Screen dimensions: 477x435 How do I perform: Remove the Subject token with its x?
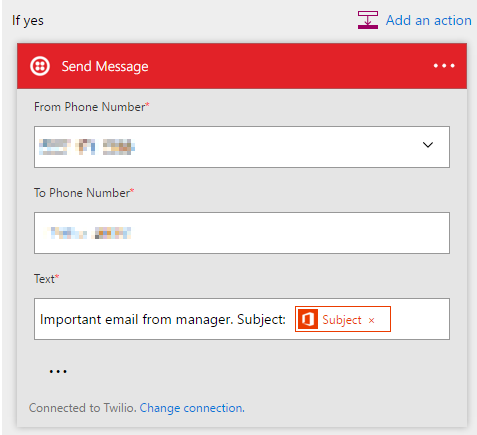[371, 320]
